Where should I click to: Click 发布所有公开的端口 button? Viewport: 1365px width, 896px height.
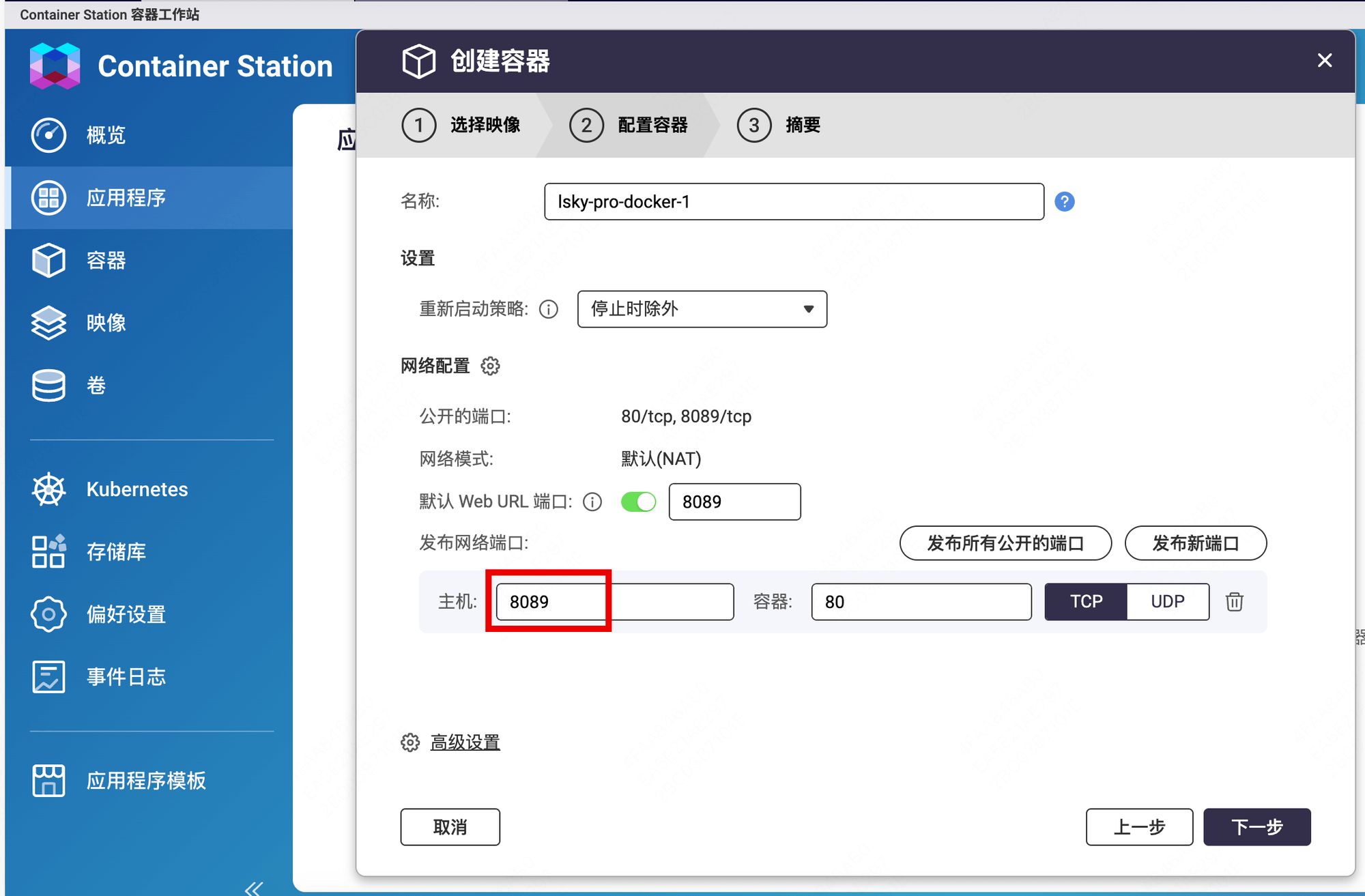(1004, 543)
